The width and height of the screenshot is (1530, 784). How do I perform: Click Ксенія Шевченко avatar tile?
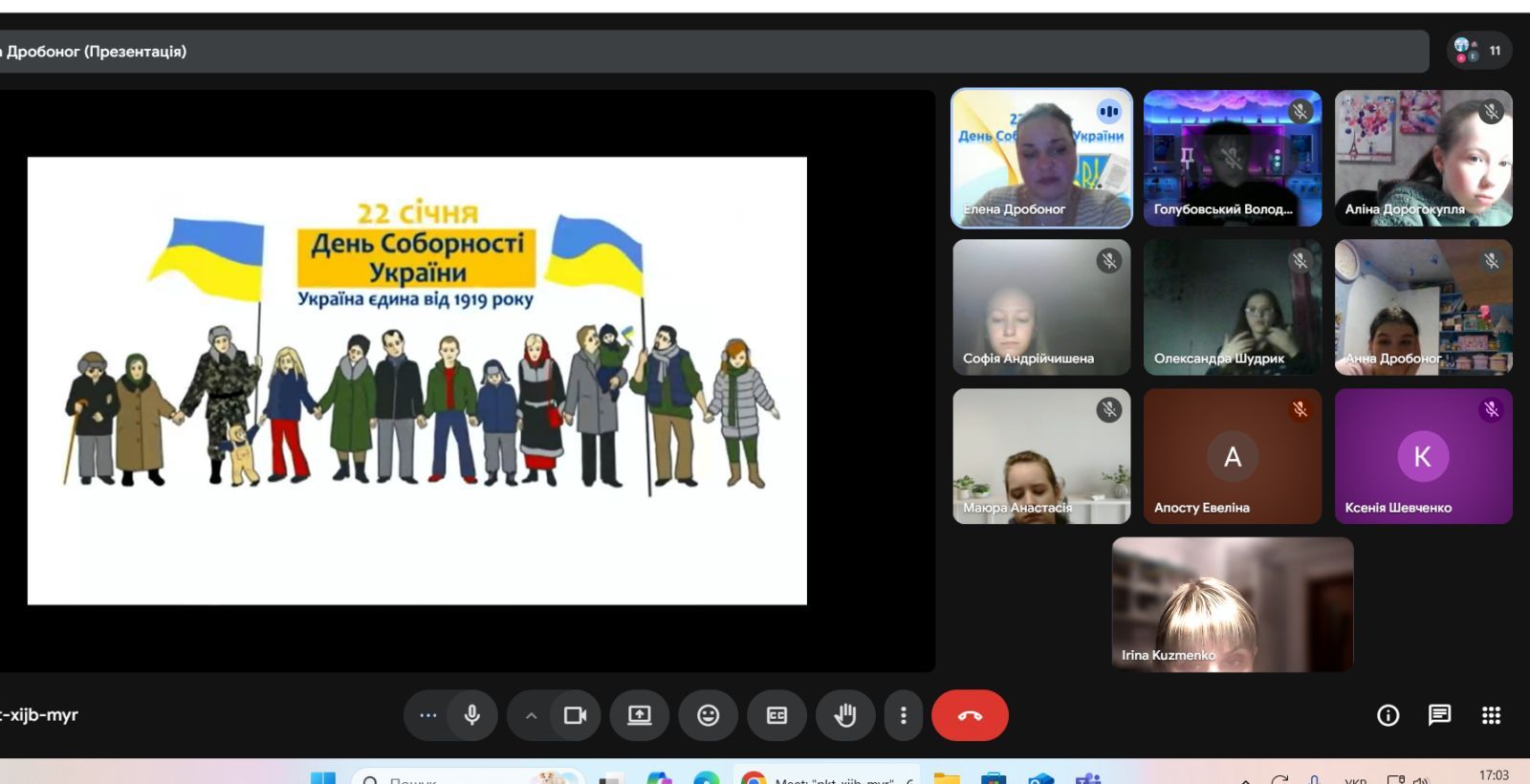[1423, 456]
